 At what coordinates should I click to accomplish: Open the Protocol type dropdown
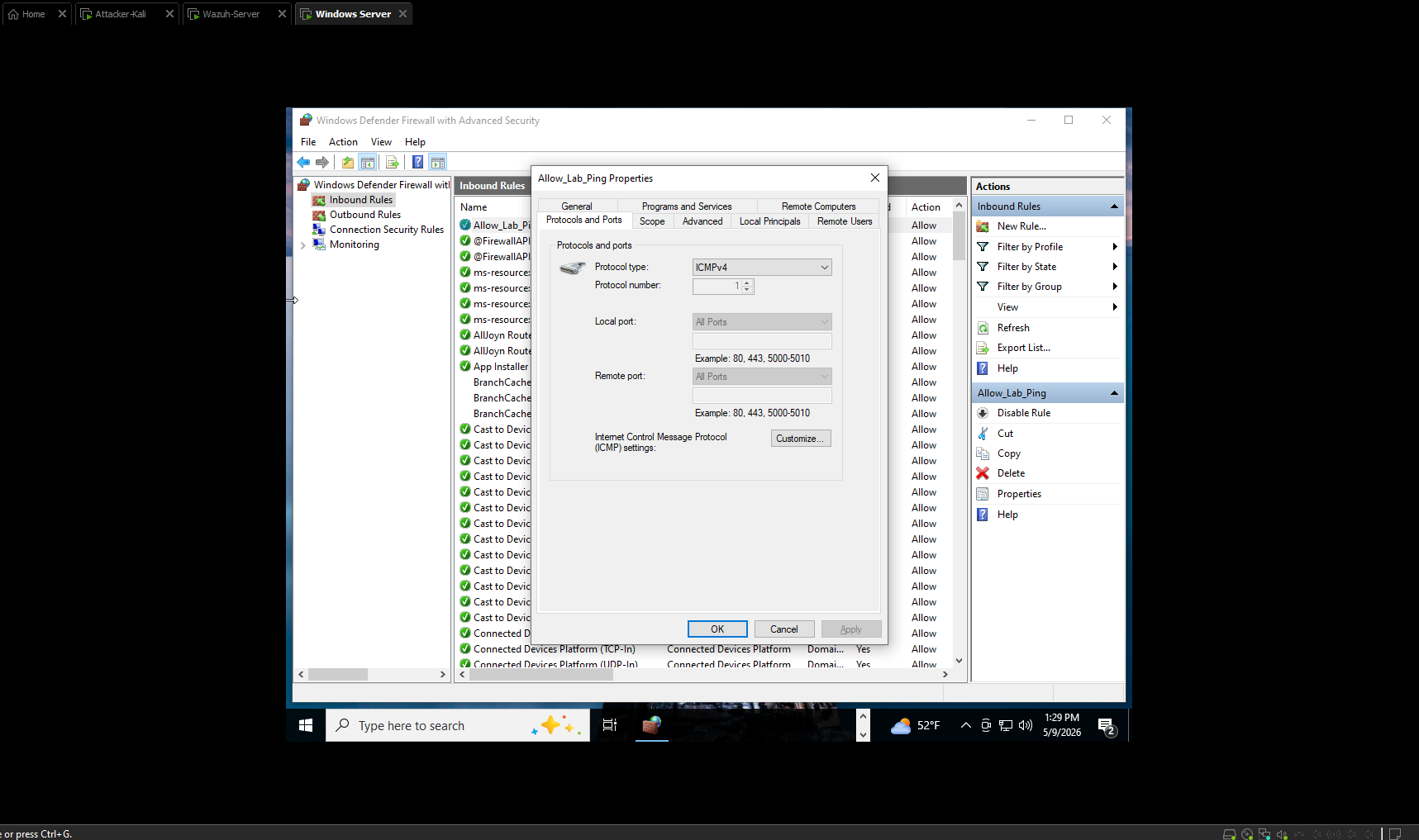(x=762, y=268)
